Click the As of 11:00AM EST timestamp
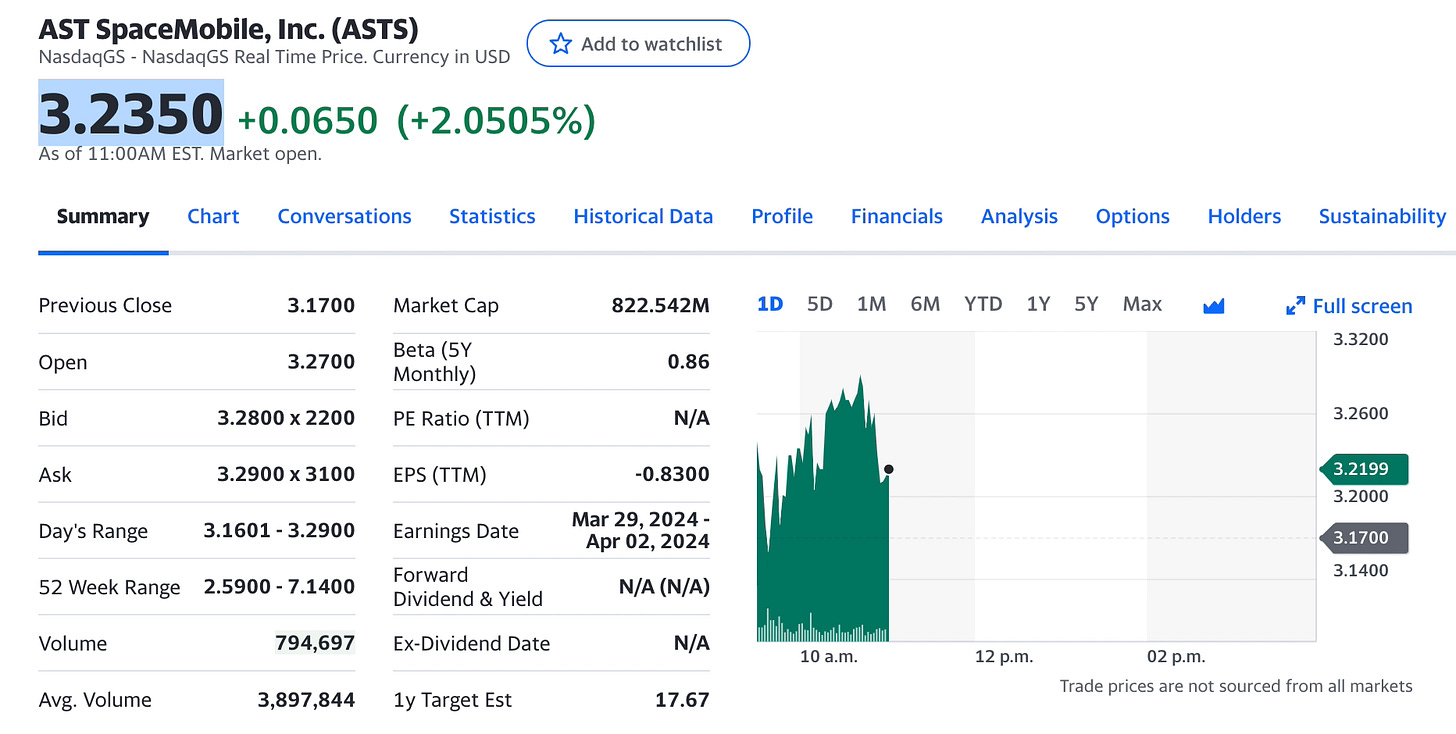 [x=180, y=154]
